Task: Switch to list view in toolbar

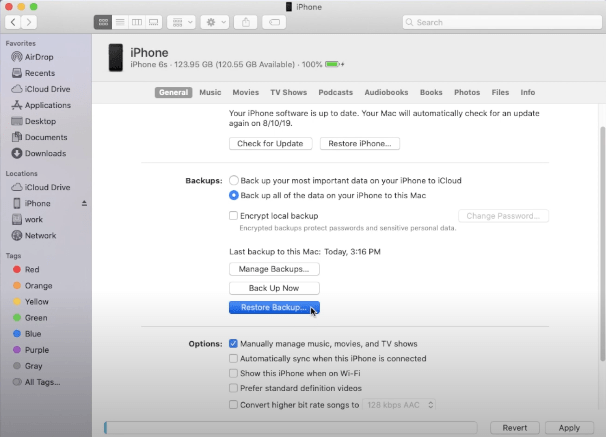Action: pyautogui.click(x=120, y=22)
